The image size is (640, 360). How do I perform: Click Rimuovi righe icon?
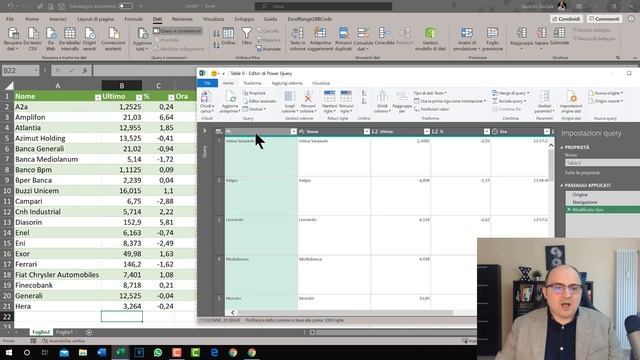[x=345, y=102]
